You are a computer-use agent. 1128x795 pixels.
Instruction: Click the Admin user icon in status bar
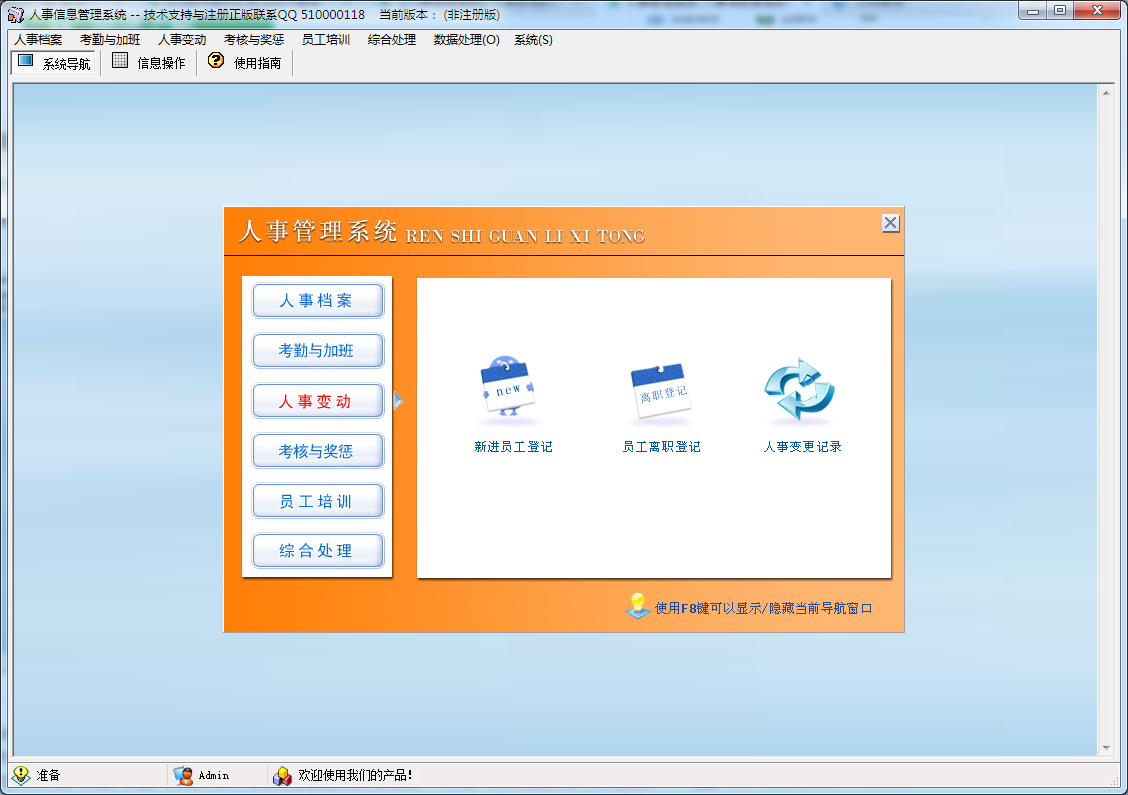coord(183,775)
